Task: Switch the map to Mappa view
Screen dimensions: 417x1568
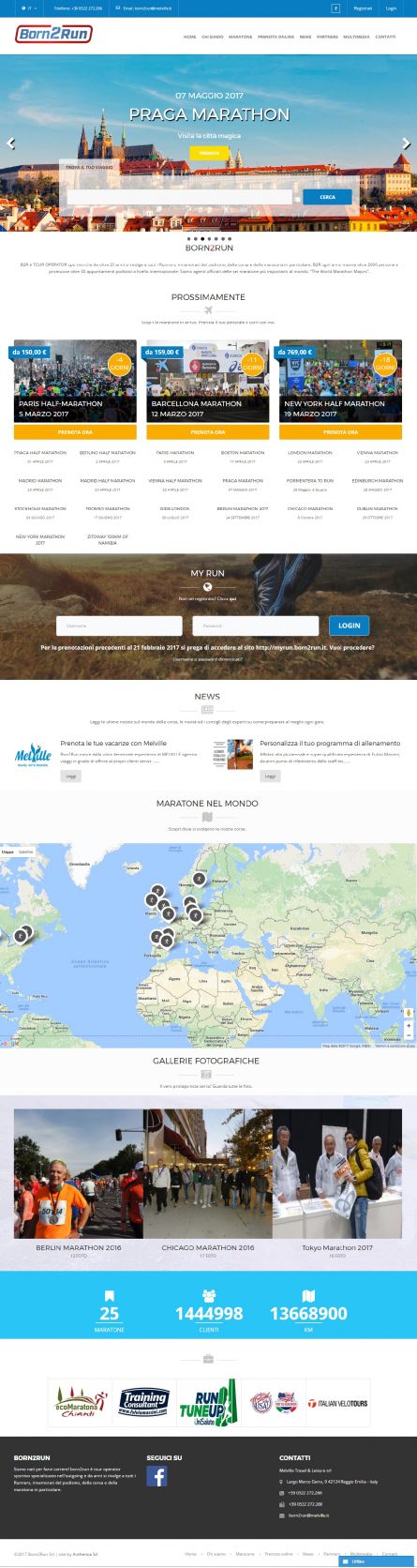Action: click(7, 852)
